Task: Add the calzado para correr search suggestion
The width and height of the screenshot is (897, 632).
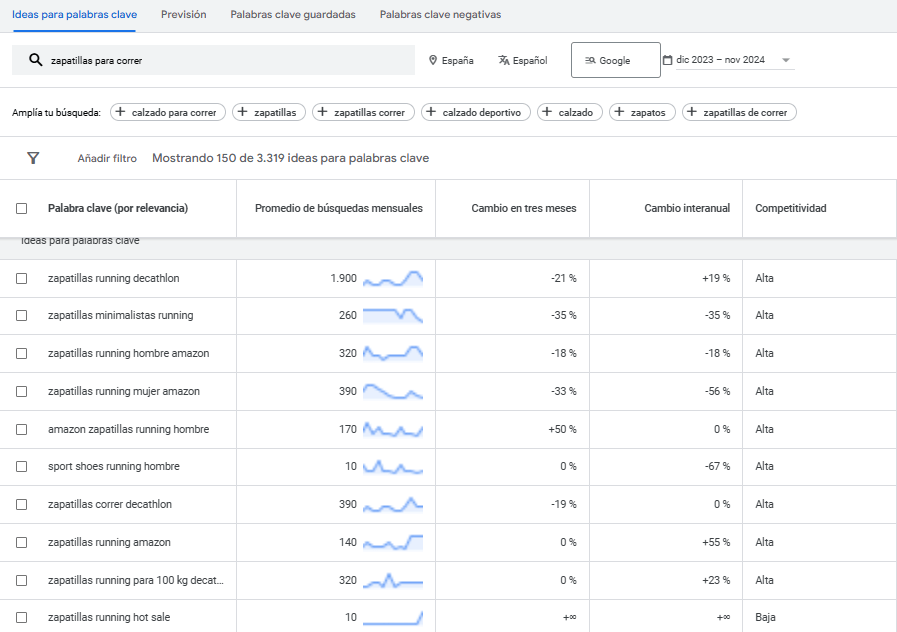Action: pyautogui.click(x=167, y=112)
